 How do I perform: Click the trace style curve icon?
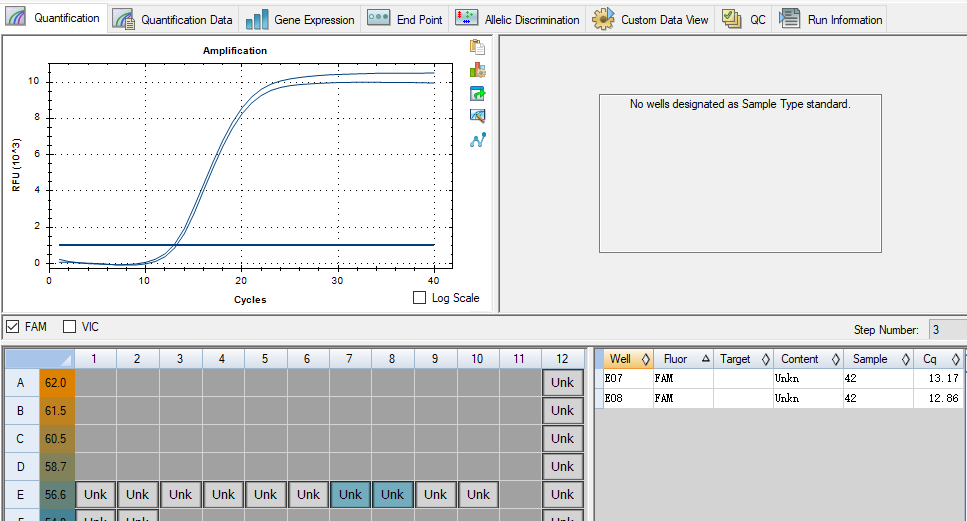477,140
